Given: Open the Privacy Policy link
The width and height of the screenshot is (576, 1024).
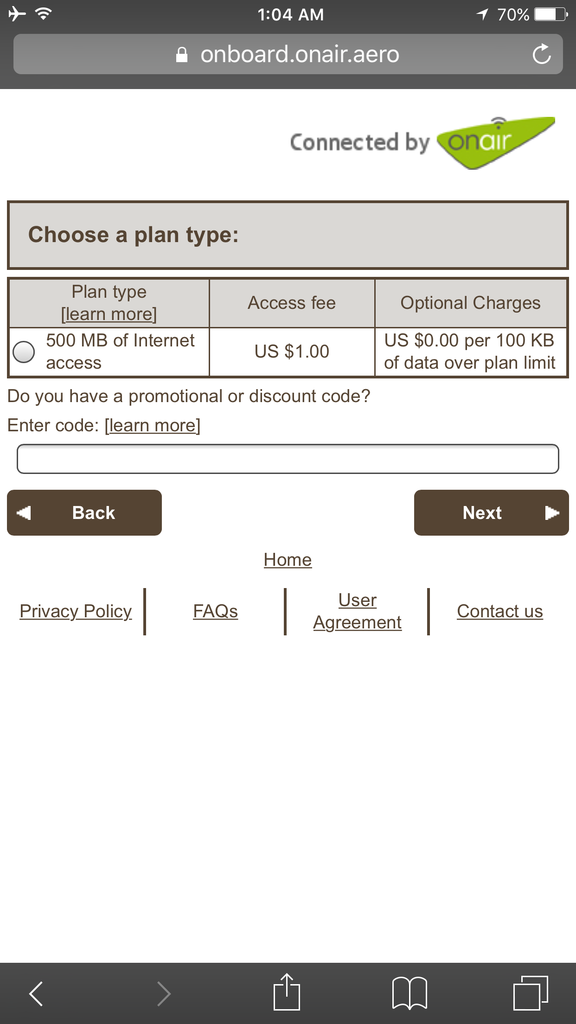Looking at the screenshot, I should point(76,611).
